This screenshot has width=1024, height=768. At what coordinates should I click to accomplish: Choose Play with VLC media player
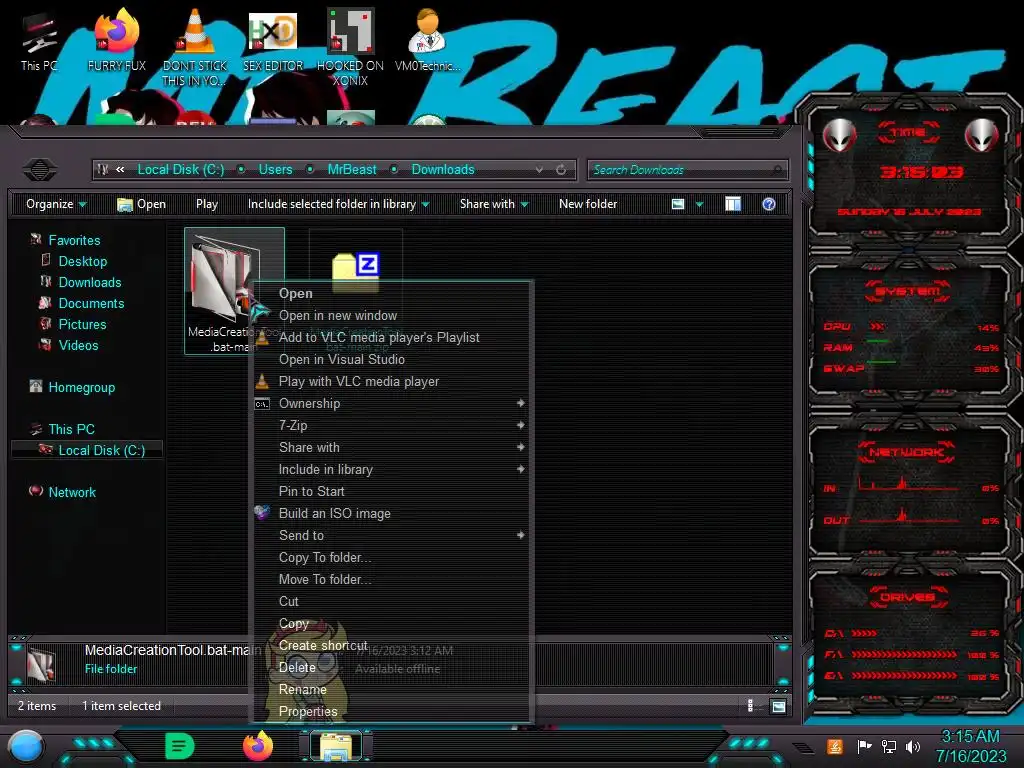click(391, 382)
